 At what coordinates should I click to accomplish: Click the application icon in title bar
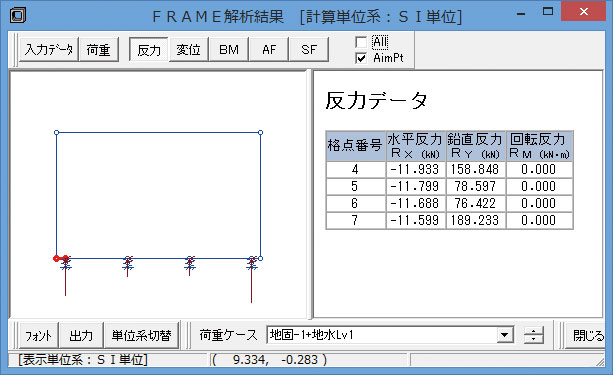pos(18,16)
